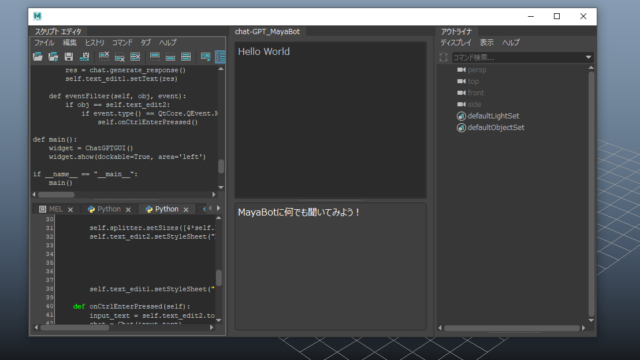
Task: Minimize the Maya window
Action: point(531,16)
